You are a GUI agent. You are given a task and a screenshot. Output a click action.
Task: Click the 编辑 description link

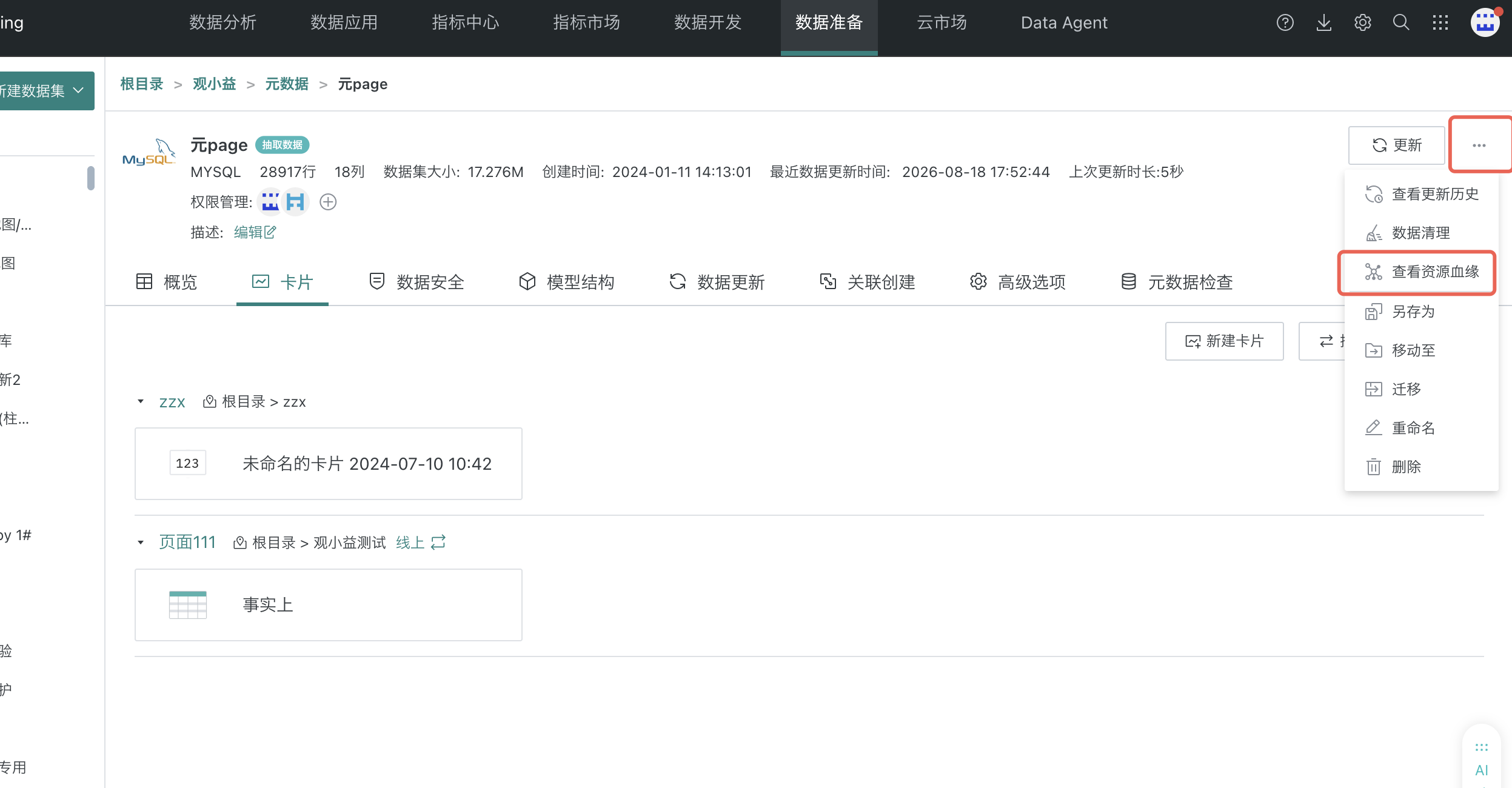pos(255,232)
